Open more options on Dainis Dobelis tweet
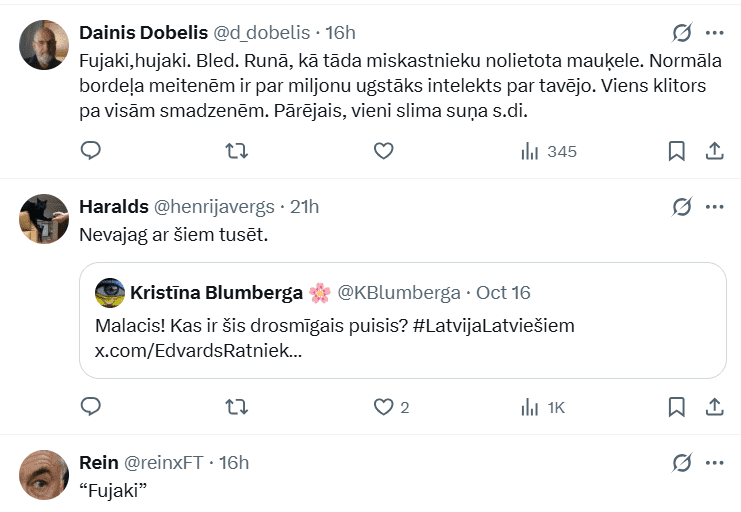741x512 pixels. point(715,33)
